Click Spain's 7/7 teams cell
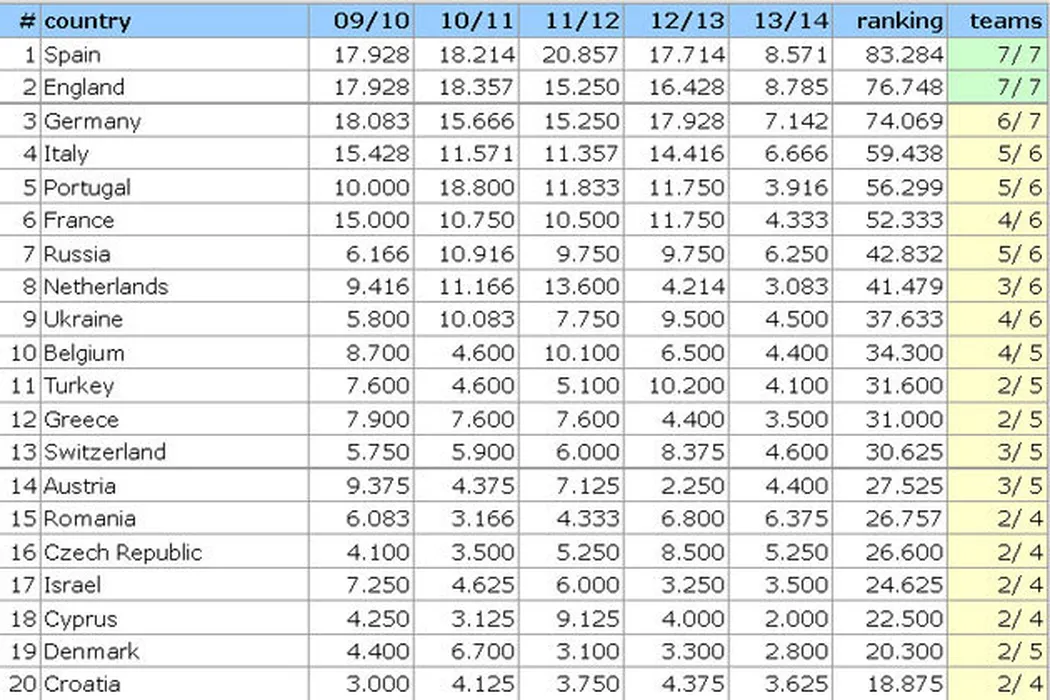 tap(1006, 54)
